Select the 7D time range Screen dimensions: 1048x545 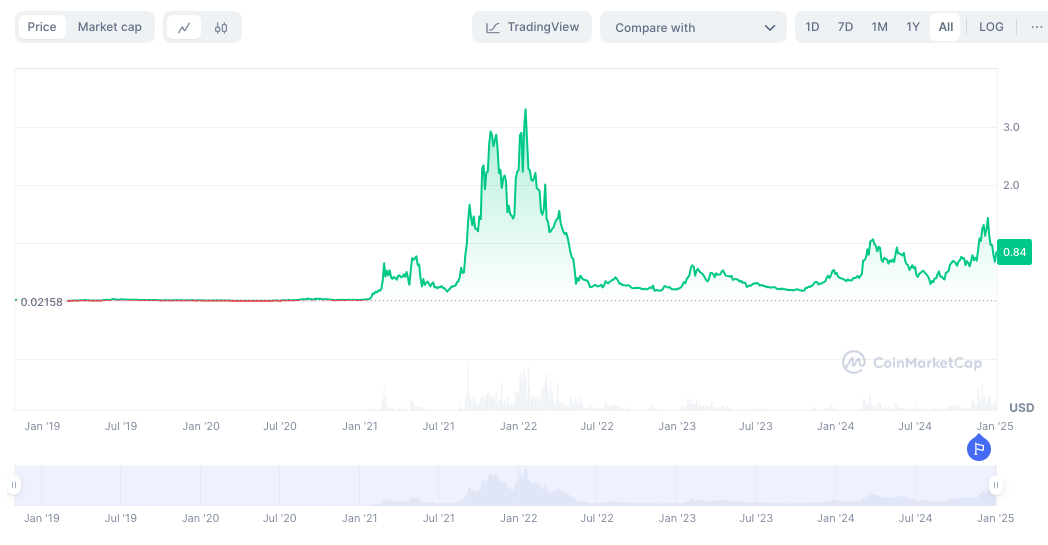pos(845,27)
